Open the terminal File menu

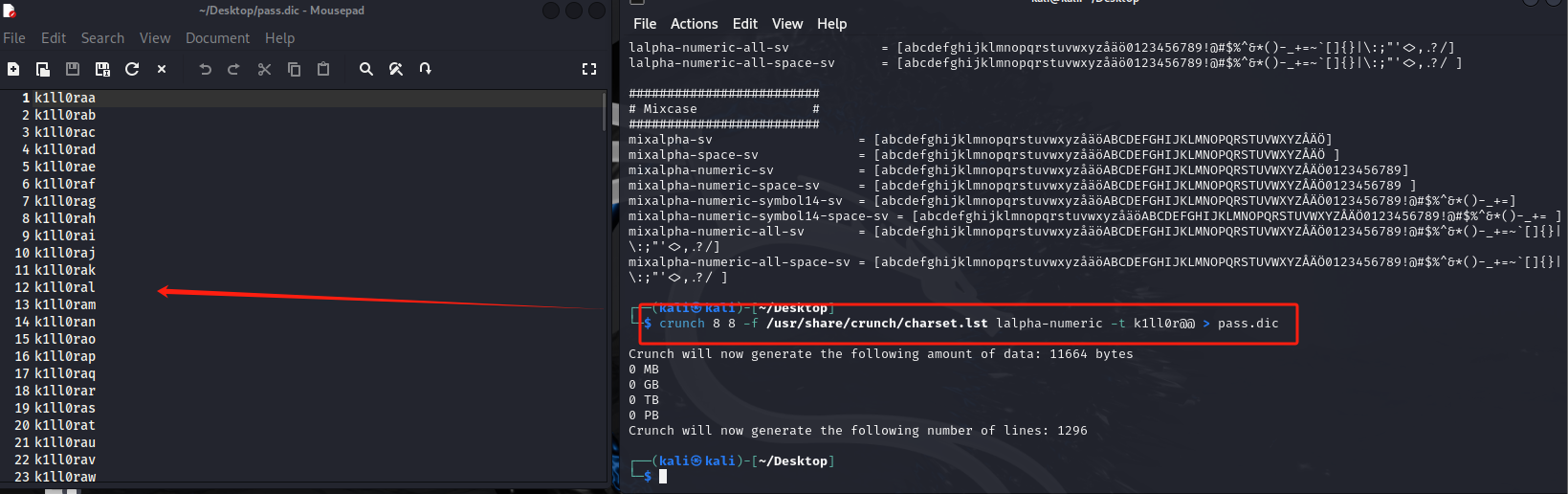click(x=645, y=24)
